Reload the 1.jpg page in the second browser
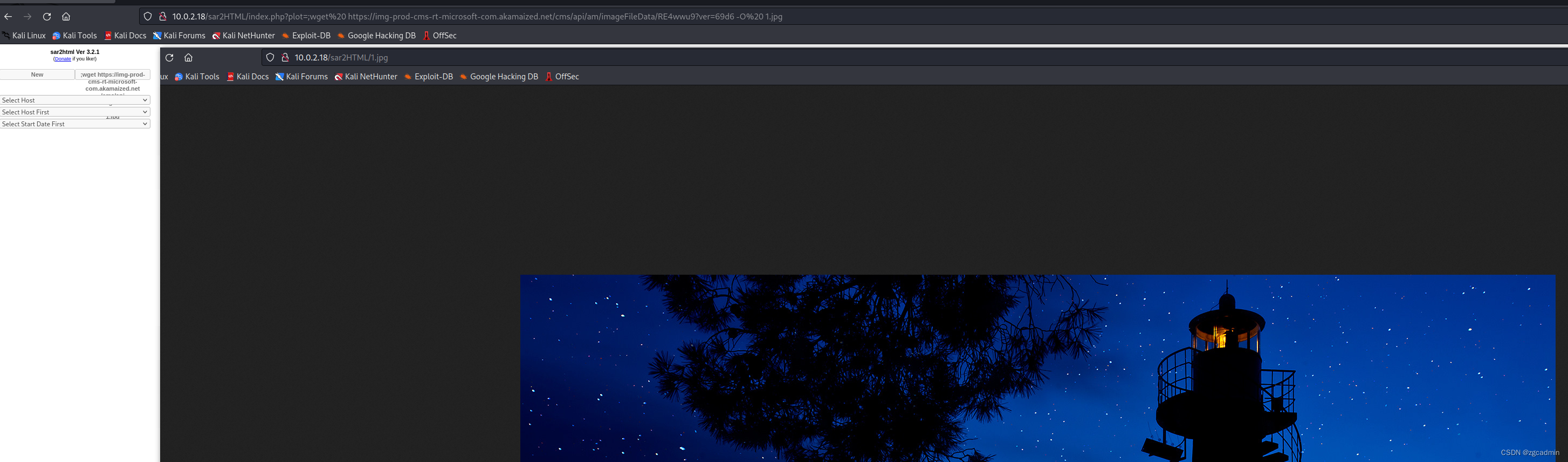 pos(169,57)
